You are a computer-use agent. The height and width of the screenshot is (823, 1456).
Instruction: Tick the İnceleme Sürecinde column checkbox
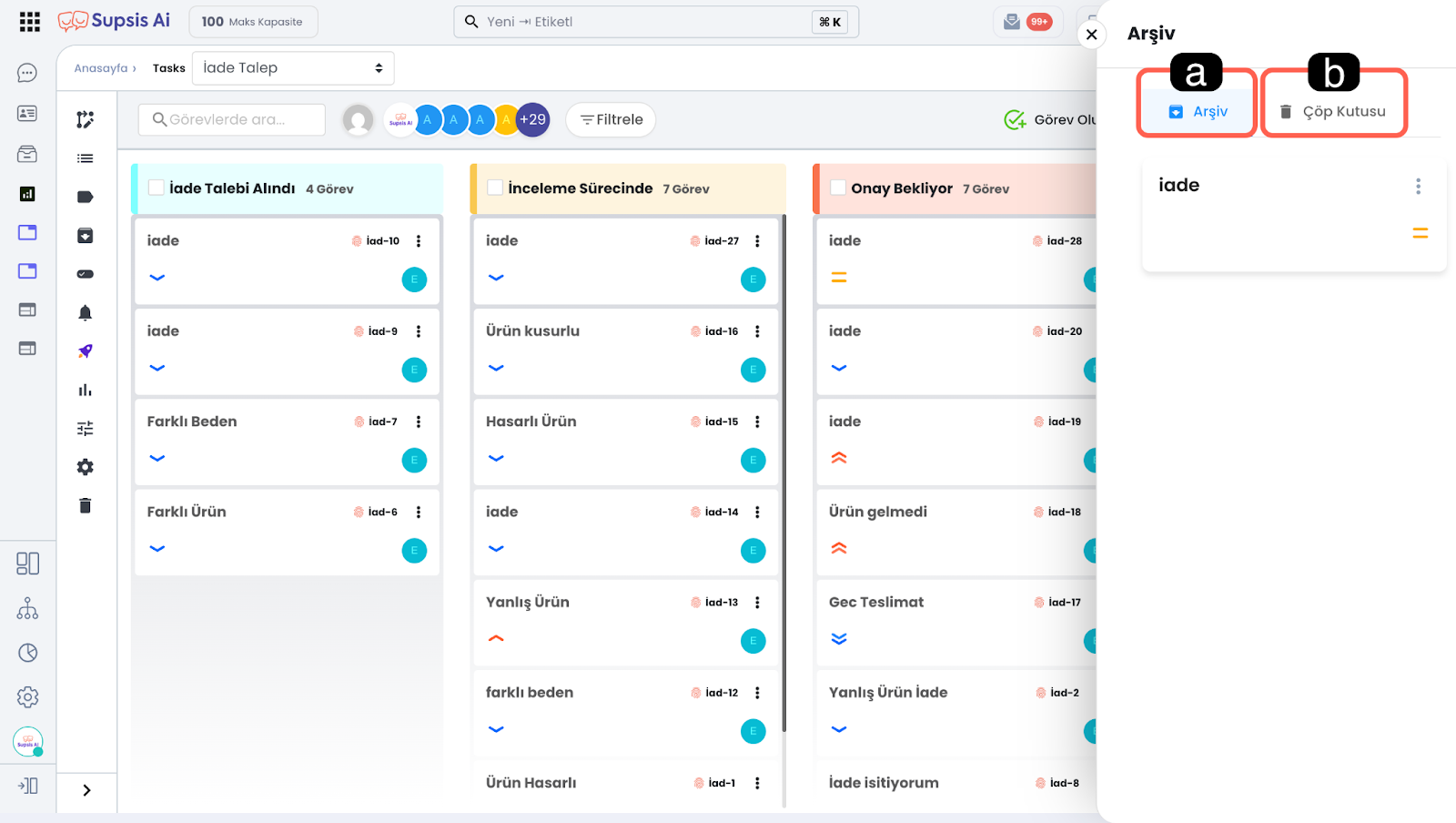[495, 188]
